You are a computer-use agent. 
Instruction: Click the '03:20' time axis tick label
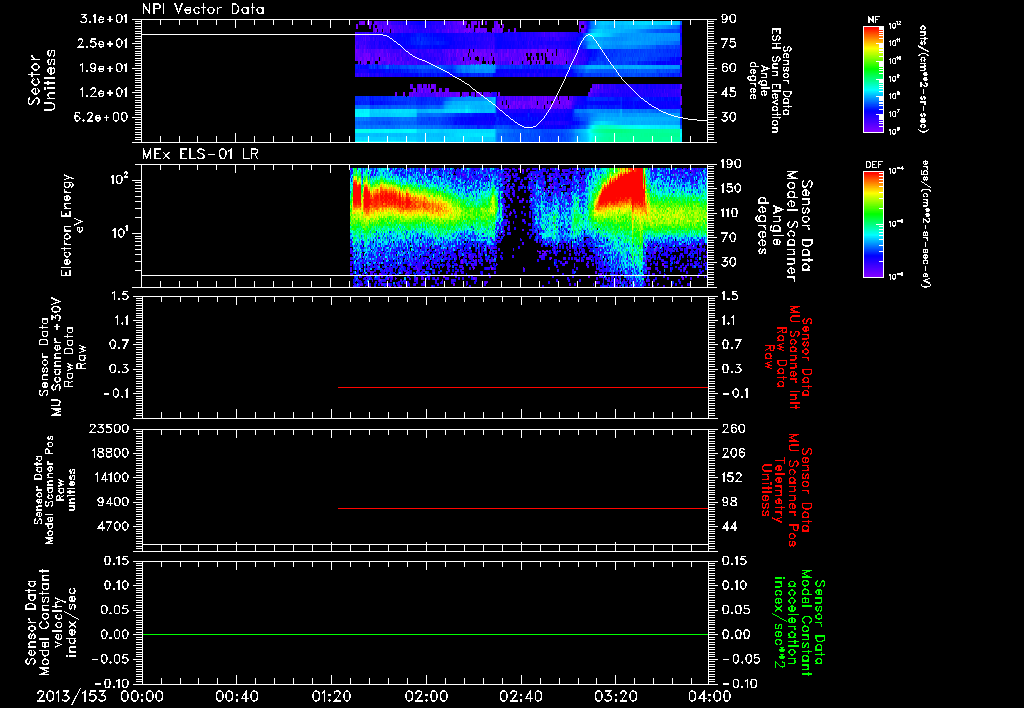pyautogui.click(x=615, y=696)
